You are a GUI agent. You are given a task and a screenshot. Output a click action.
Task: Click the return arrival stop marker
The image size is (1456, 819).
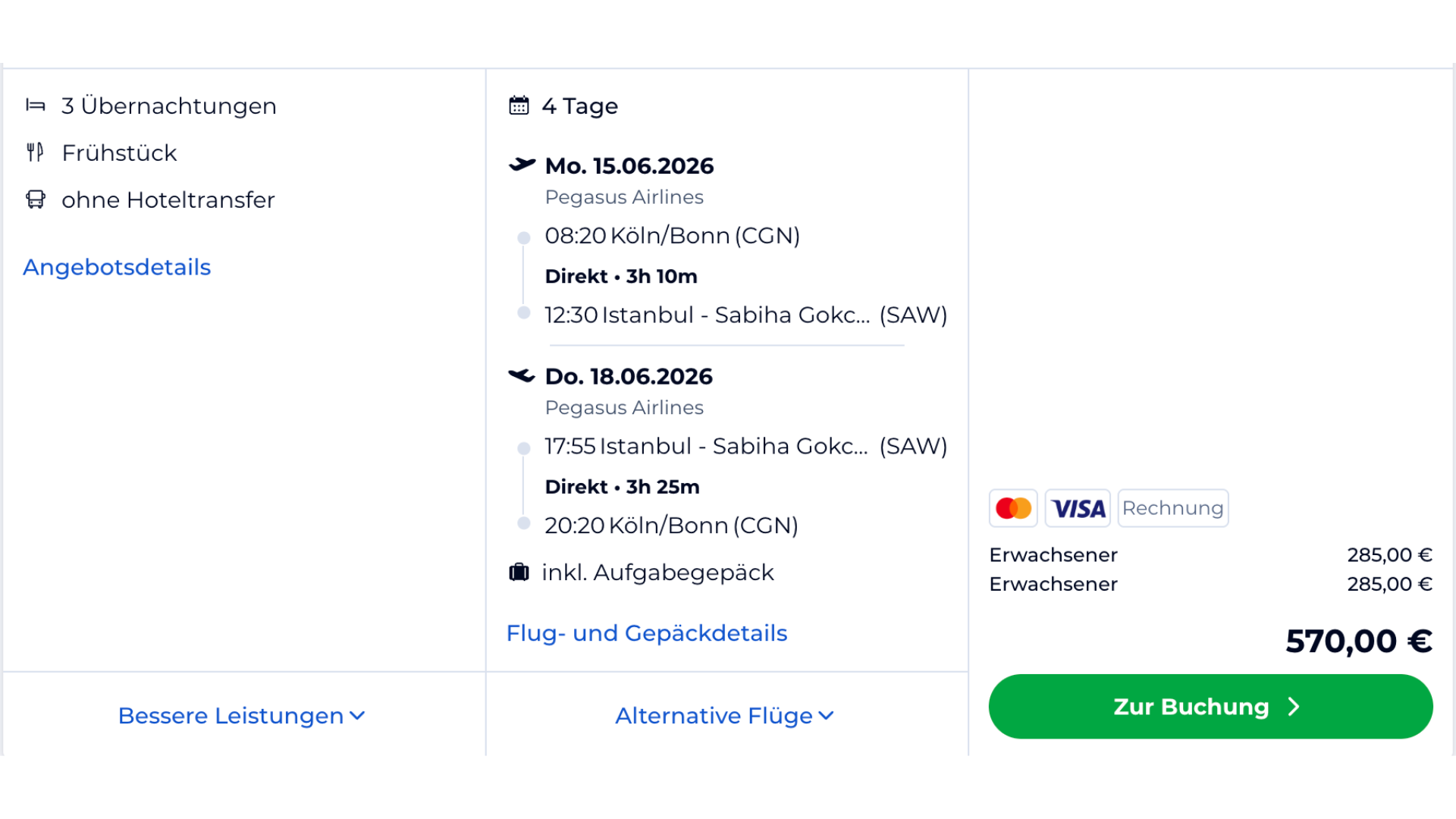tap(524, 522)
